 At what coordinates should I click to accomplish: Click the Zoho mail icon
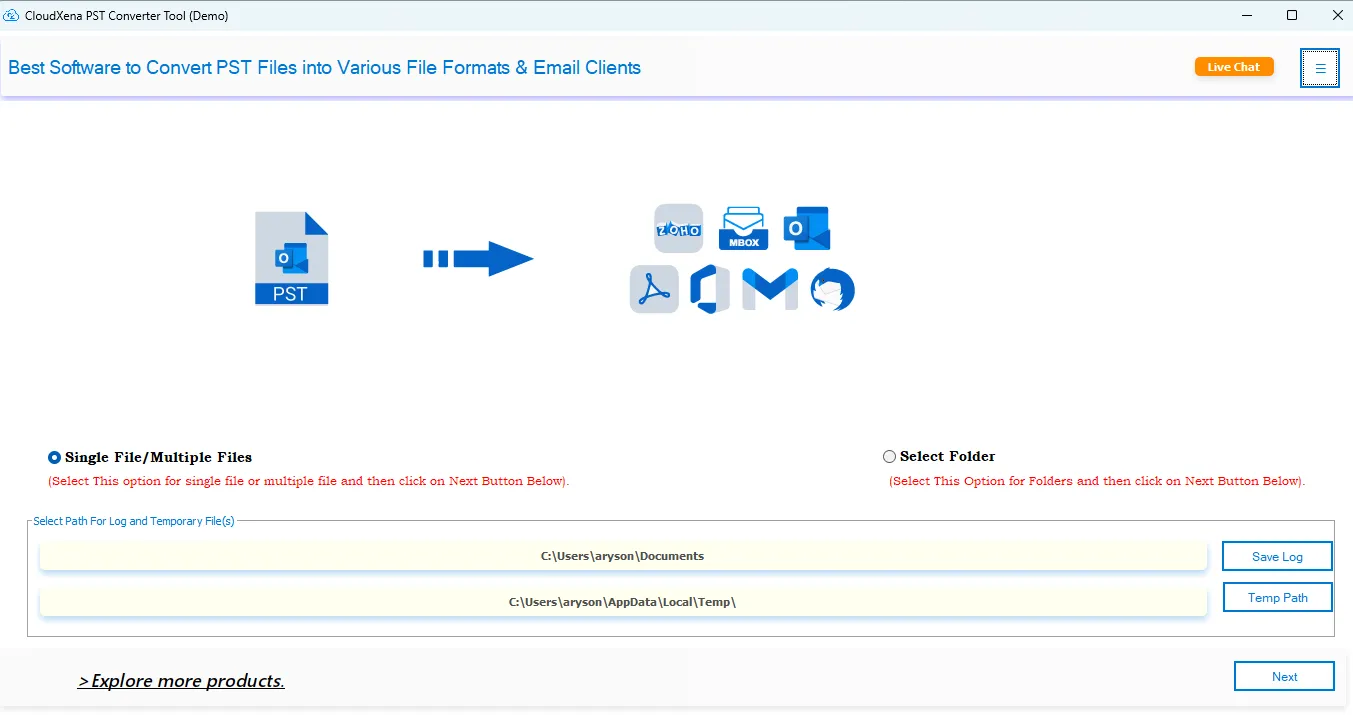[678, 229]
